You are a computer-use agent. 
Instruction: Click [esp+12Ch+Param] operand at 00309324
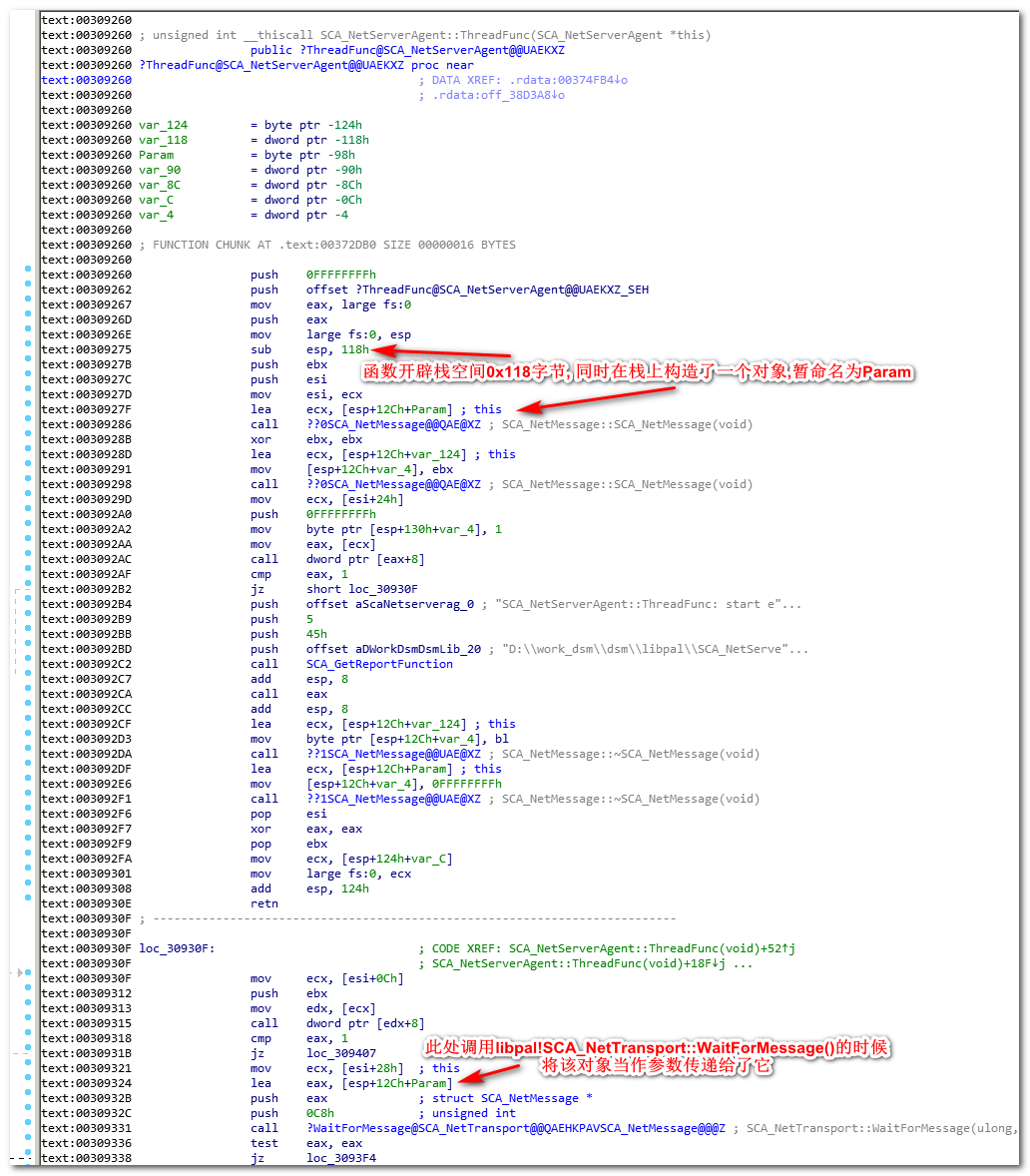pyautogui.click(x=396, y=1085)
